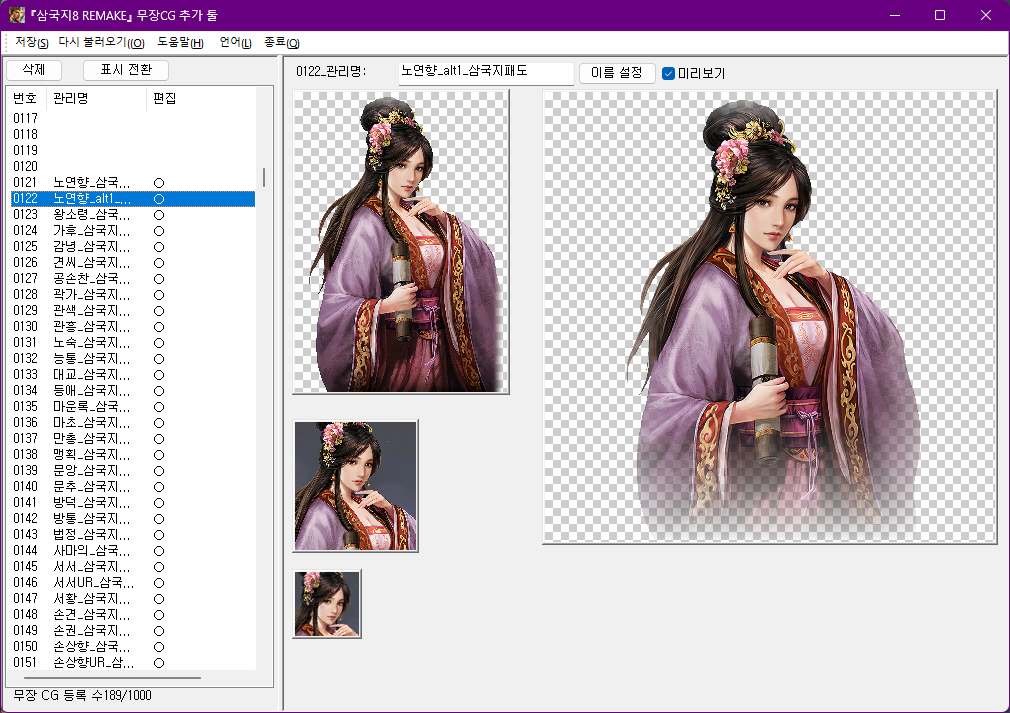Select row 0144 사마의
The image size is (1010, 713).
point(133,551)
